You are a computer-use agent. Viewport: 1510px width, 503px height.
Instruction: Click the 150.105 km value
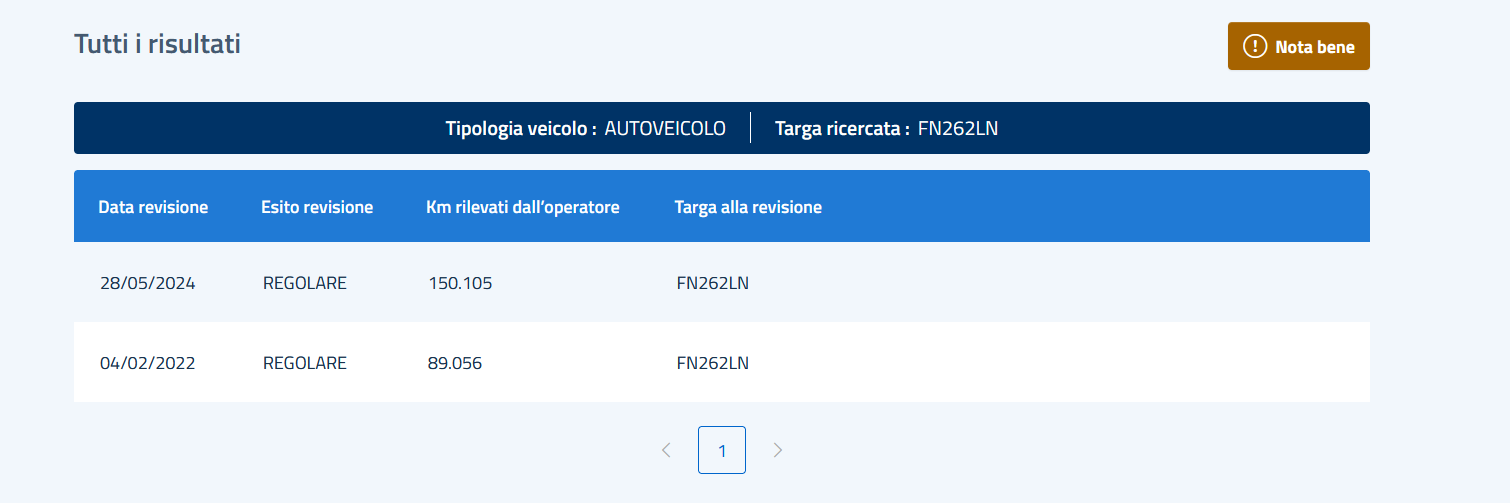coord(460,283)
